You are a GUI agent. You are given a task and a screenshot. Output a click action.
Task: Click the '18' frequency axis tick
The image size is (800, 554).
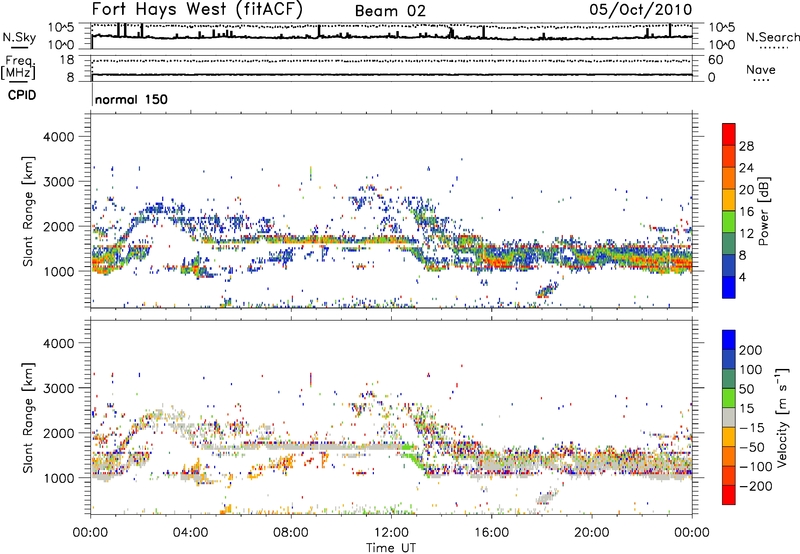click(67, 60)
